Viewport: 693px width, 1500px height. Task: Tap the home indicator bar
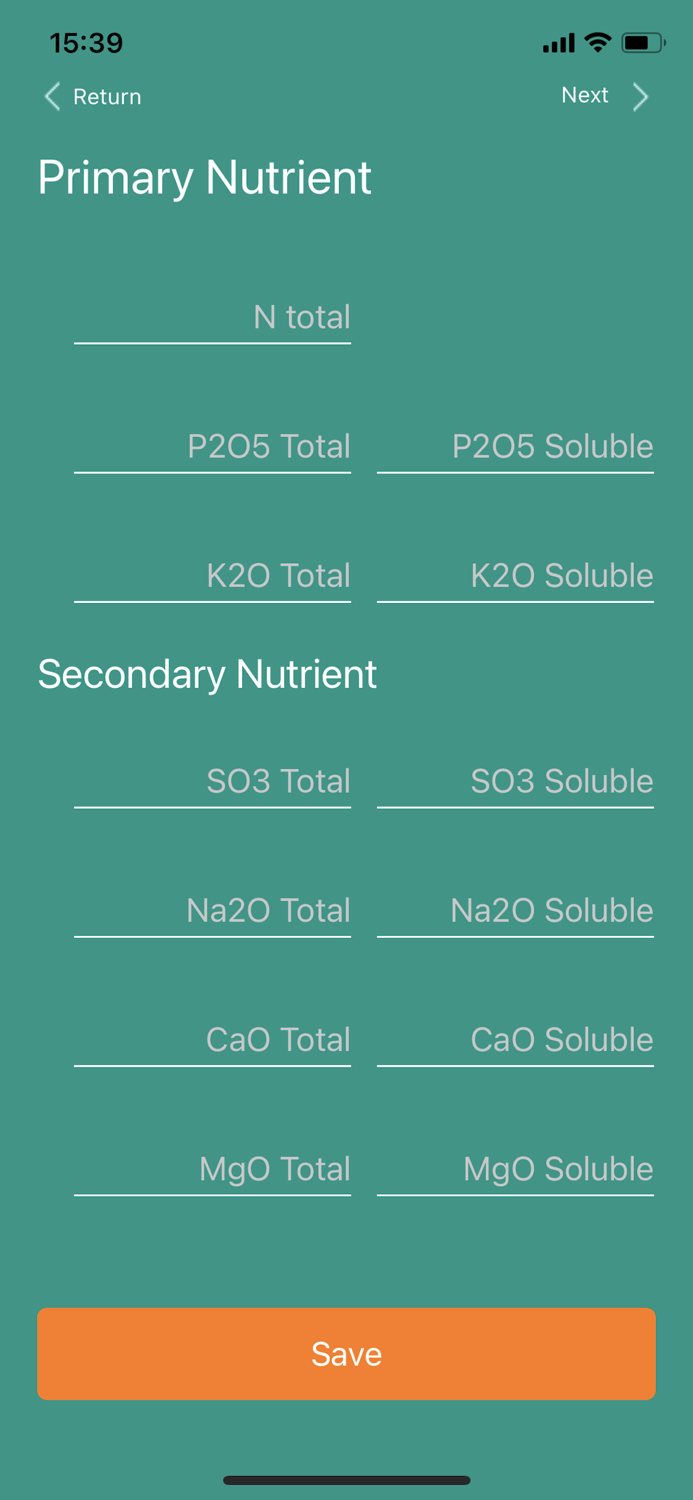pos(346,1480)
